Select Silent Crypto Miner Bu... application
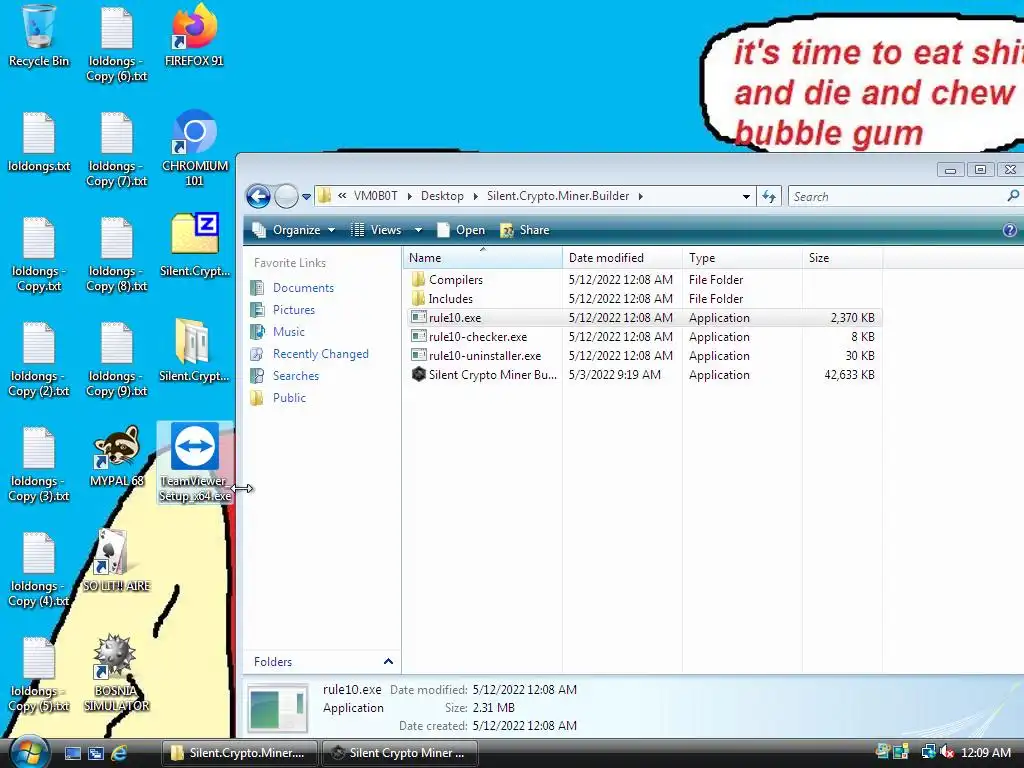1024x768 pixels. point(643,374)
